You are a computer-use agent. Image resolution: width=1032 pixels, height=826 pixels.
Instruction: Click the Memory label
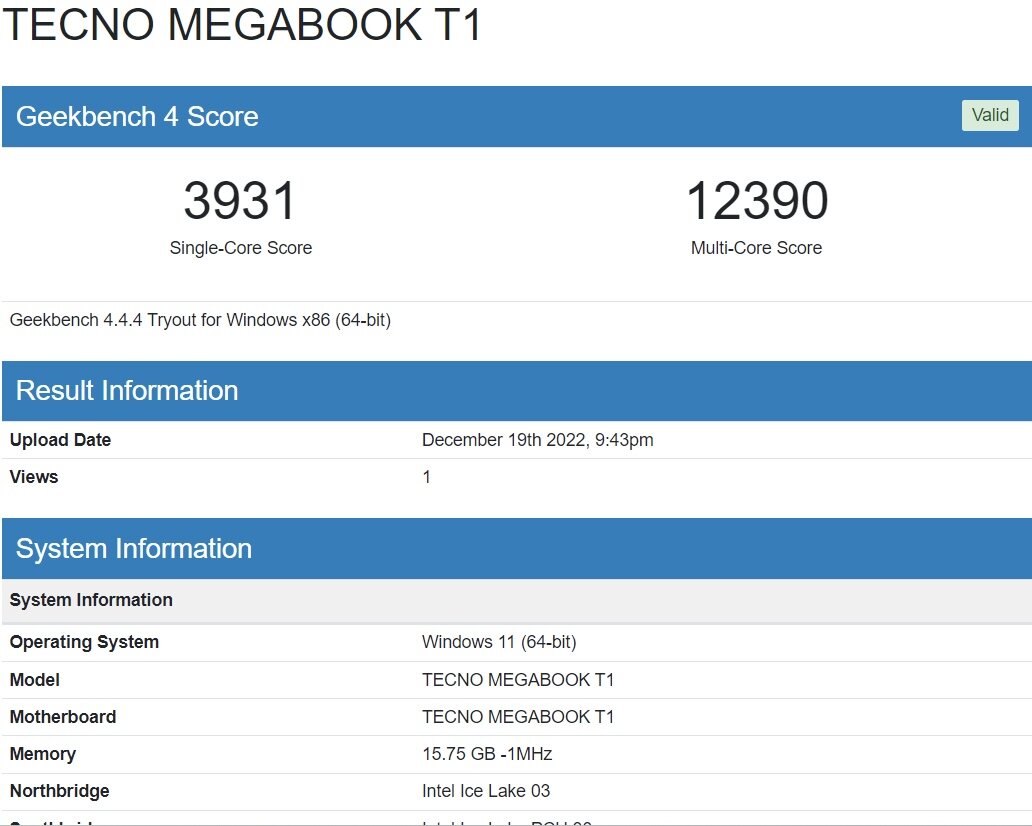pos(43,754)
